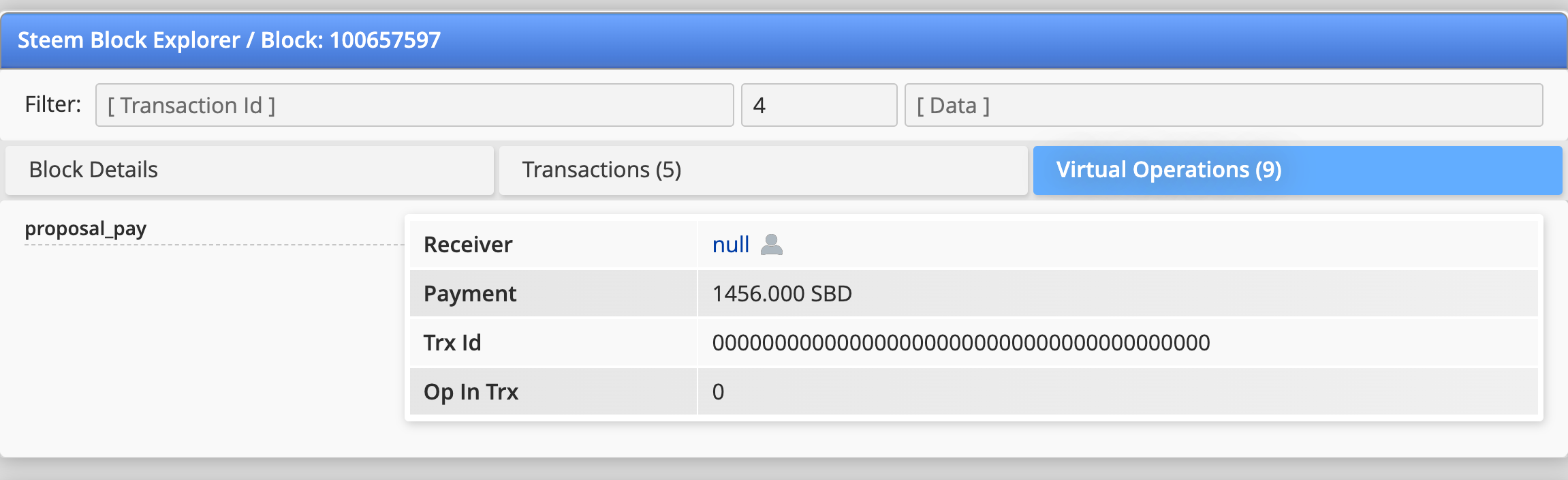Viewport: 1568px width, 480px height.
Task: Click the filter field containing 4
Action: 819,105
